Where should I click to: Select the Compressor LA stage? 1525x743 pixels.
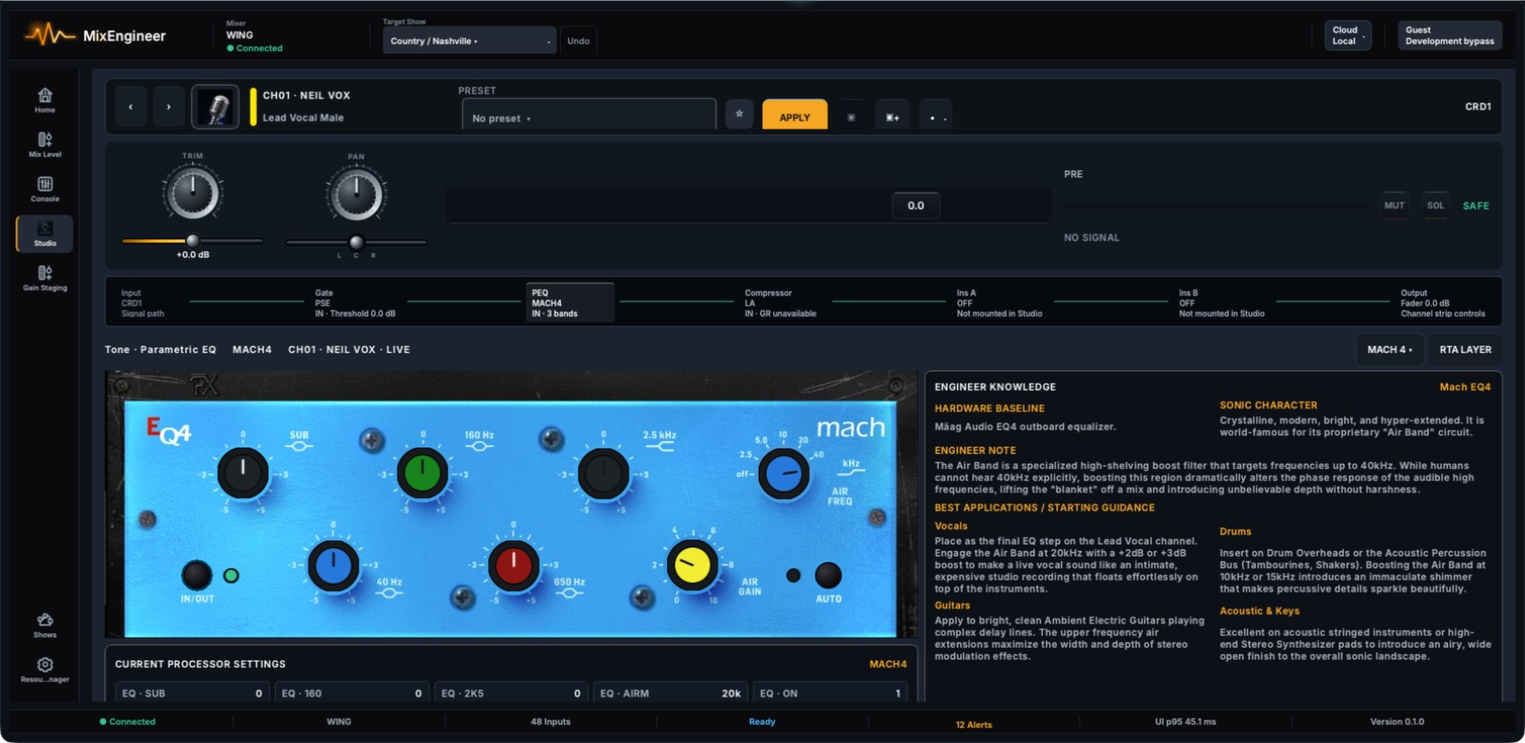pyautogui.click(x=780, y=303)
